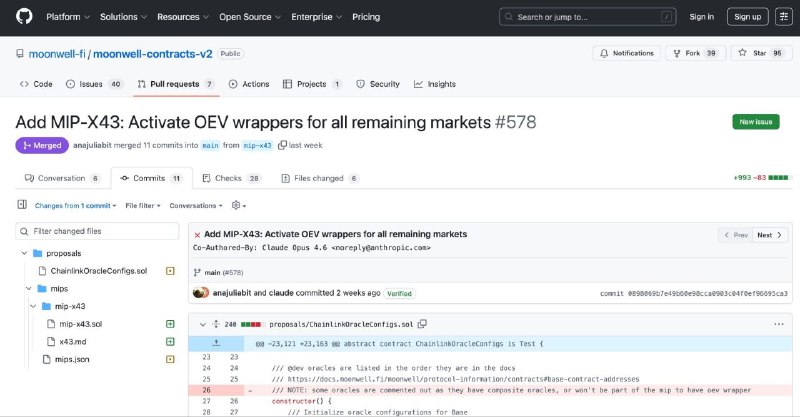
Task: Open the Conversations dropdown
Action: (x=196, y=205)
